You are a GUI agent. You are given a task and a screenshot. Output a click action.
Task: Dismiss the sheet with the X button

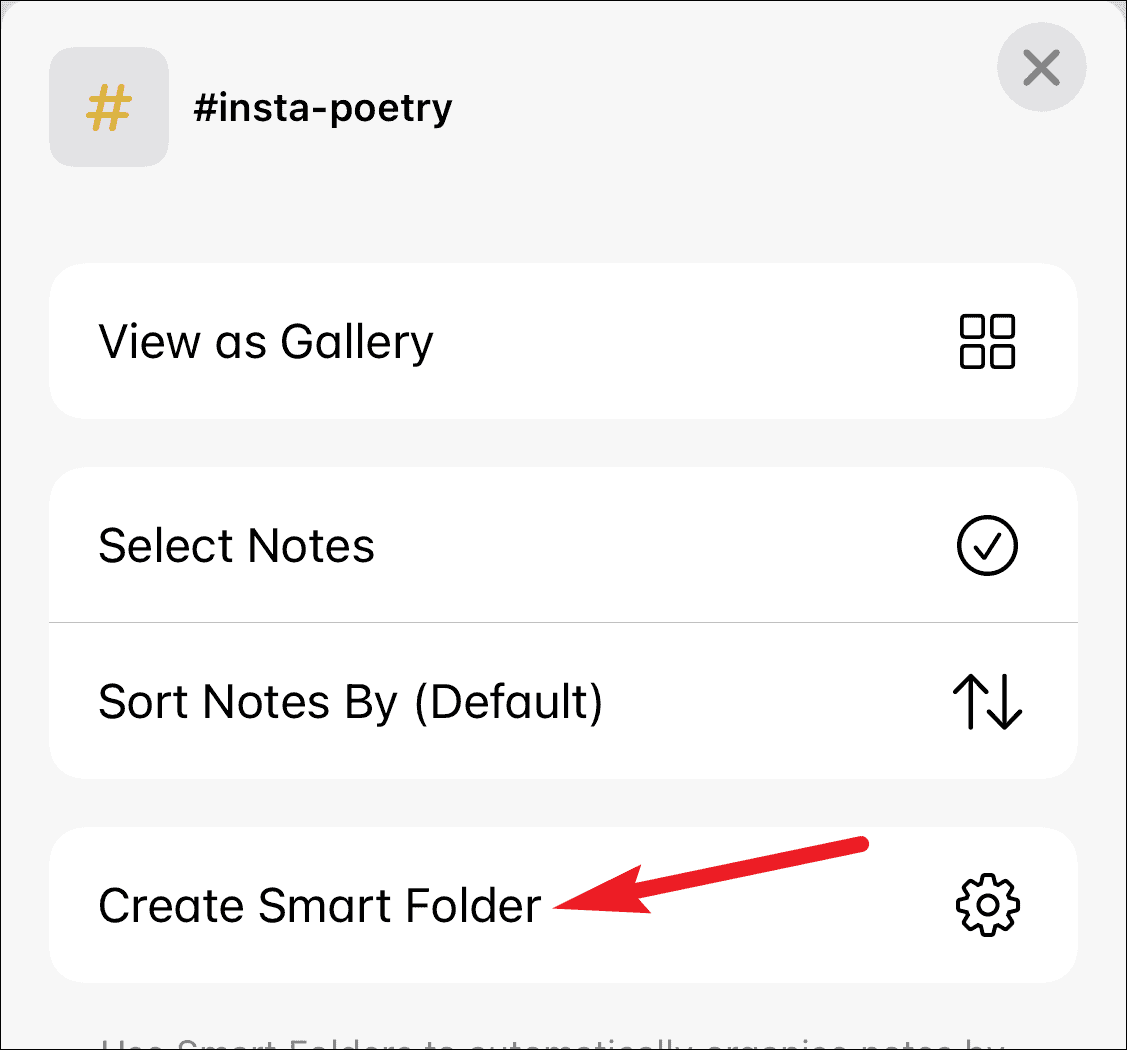1041,68
